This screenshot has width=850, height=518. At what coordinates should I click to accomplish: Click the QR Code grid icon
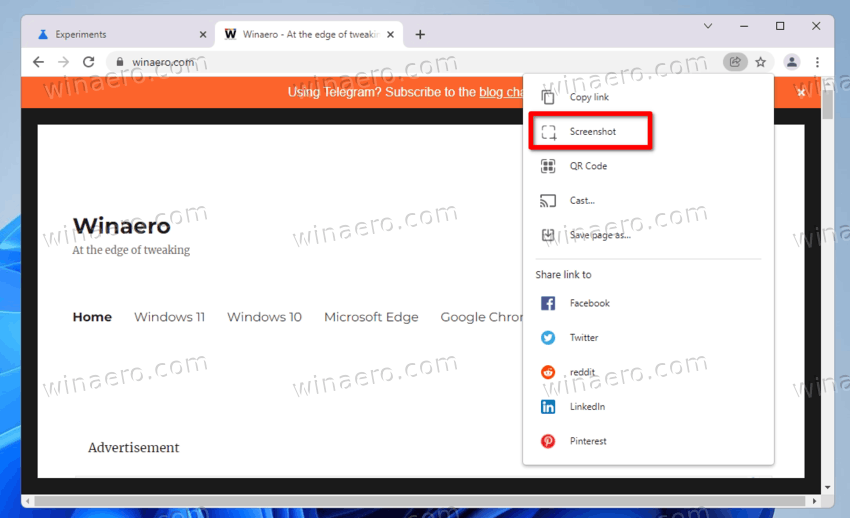pos(548,166)
